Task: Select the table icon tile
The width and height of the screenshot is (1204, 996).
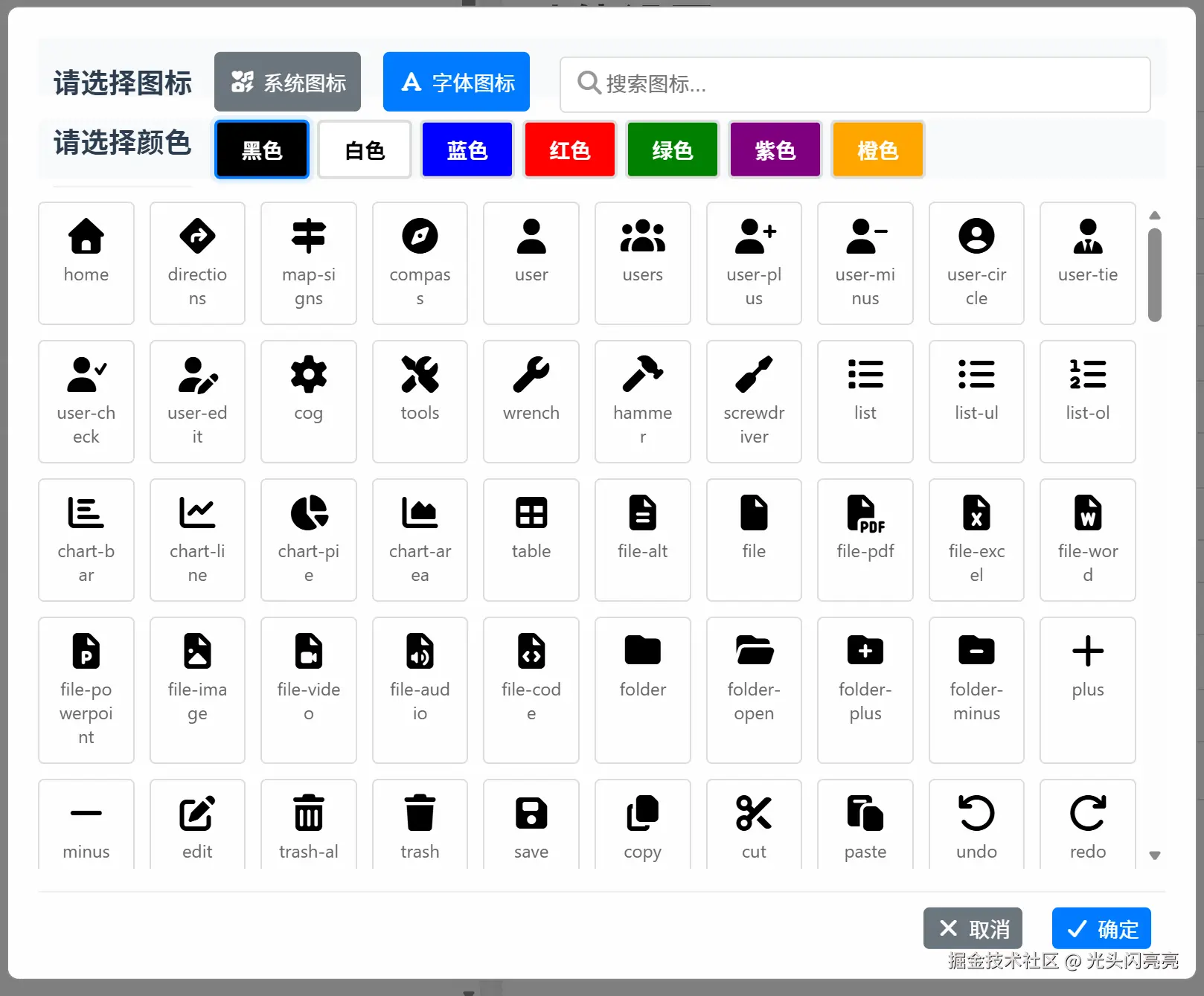Action: (x=531, y=539)
